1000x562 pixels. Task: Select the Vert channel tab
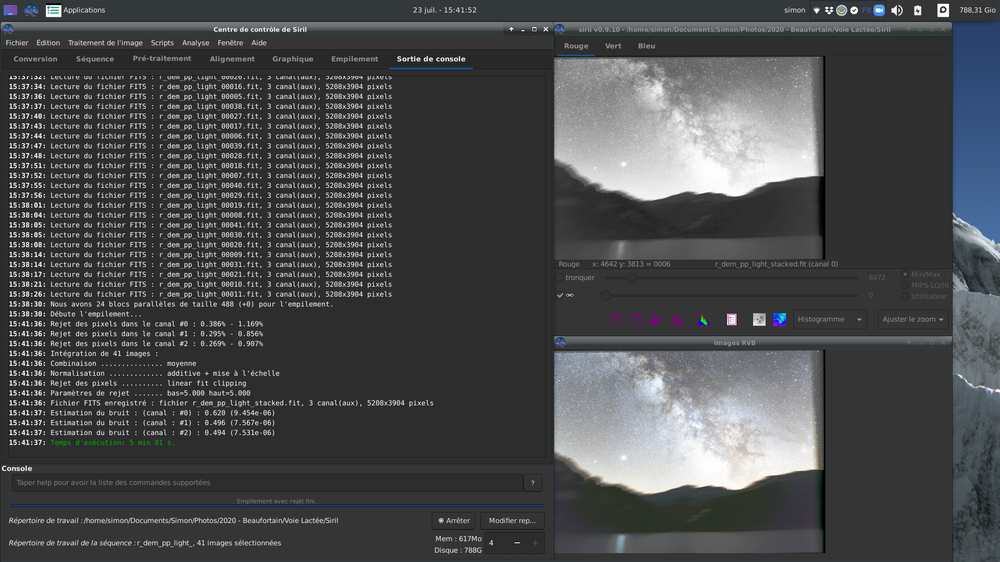click(x=613, y=46)
